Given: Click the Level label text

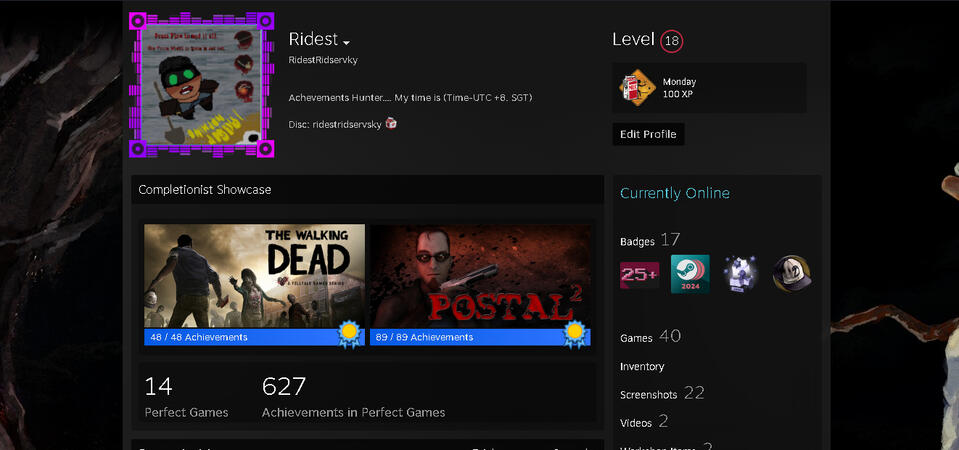Looking at the screenshot, I should click(x=634, y=40).
